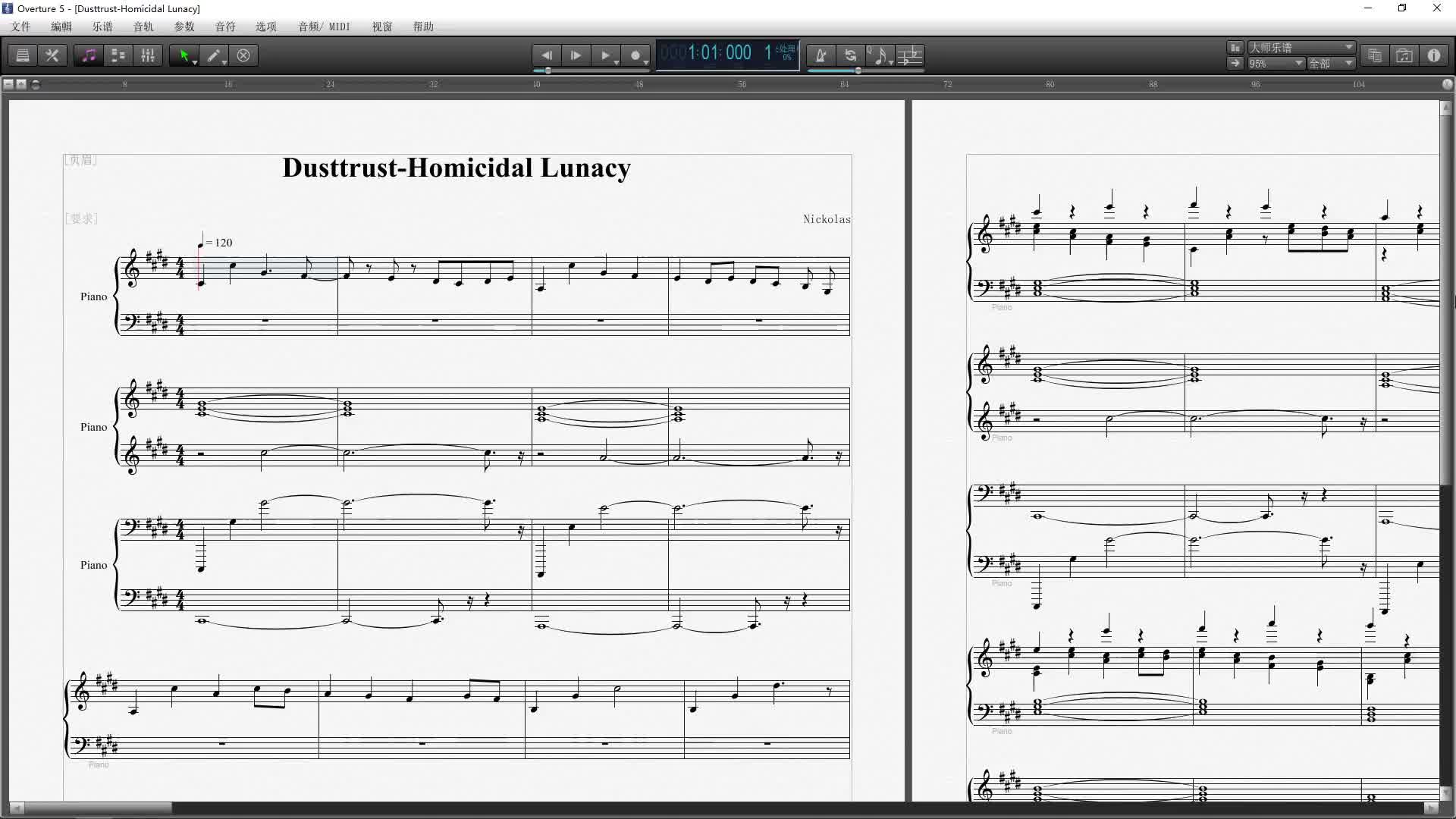This screenshot has height=819, width=1456.
Task: Open the music library folder icon
Action: coord(1404,55)
